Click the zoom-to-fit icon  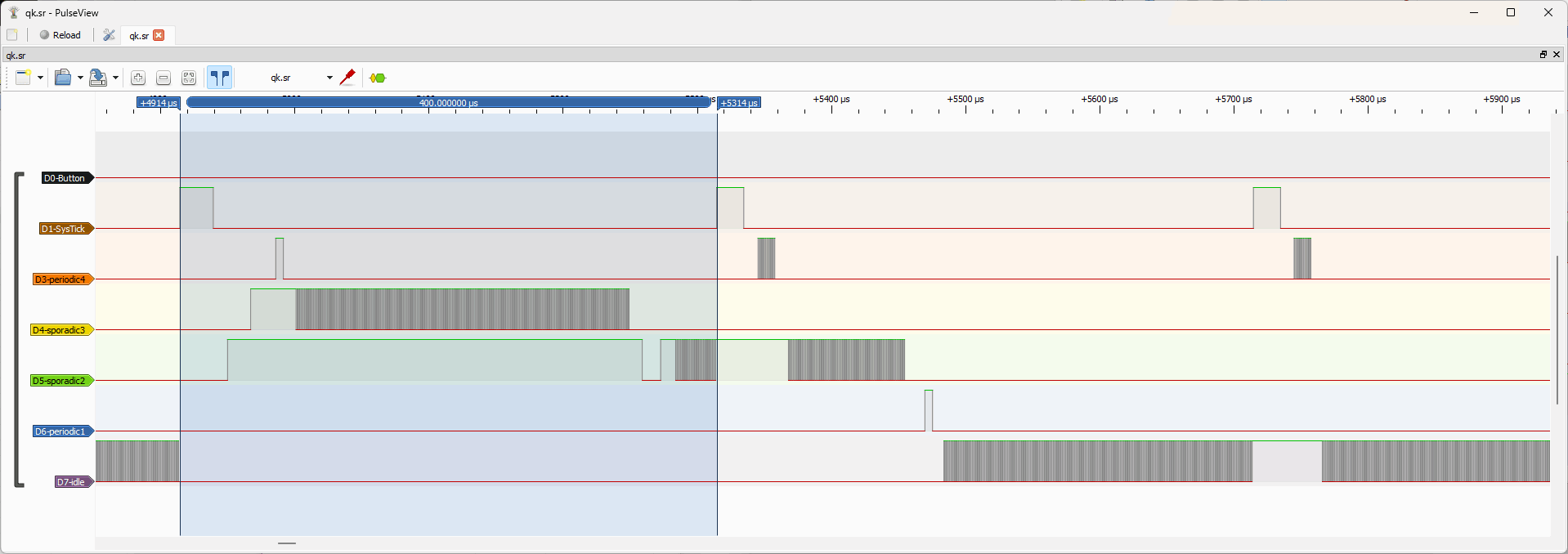pos(189,78)
